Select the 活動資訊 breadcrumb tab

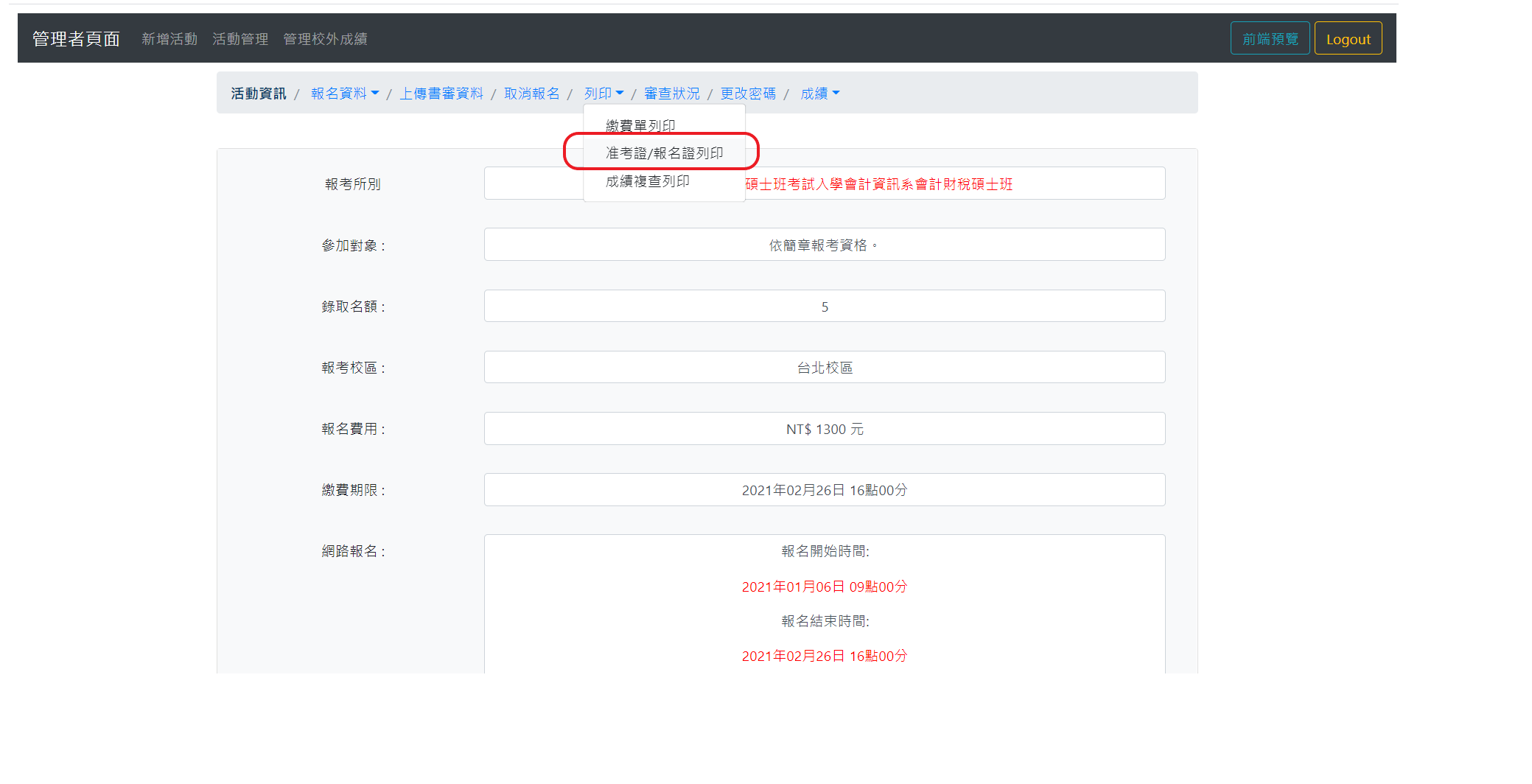[258, 94]
